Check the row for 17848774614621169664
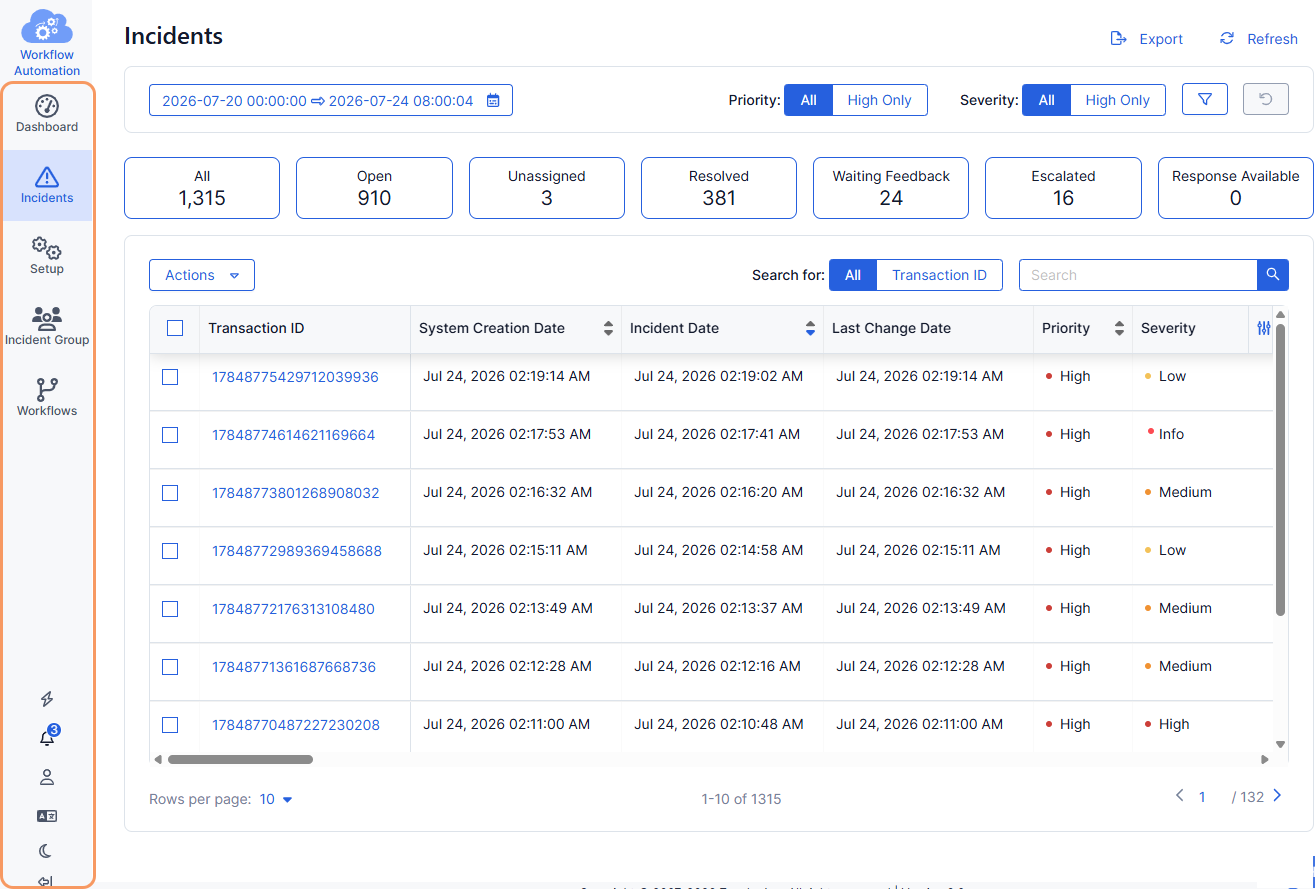 click(x=170, y=435)
